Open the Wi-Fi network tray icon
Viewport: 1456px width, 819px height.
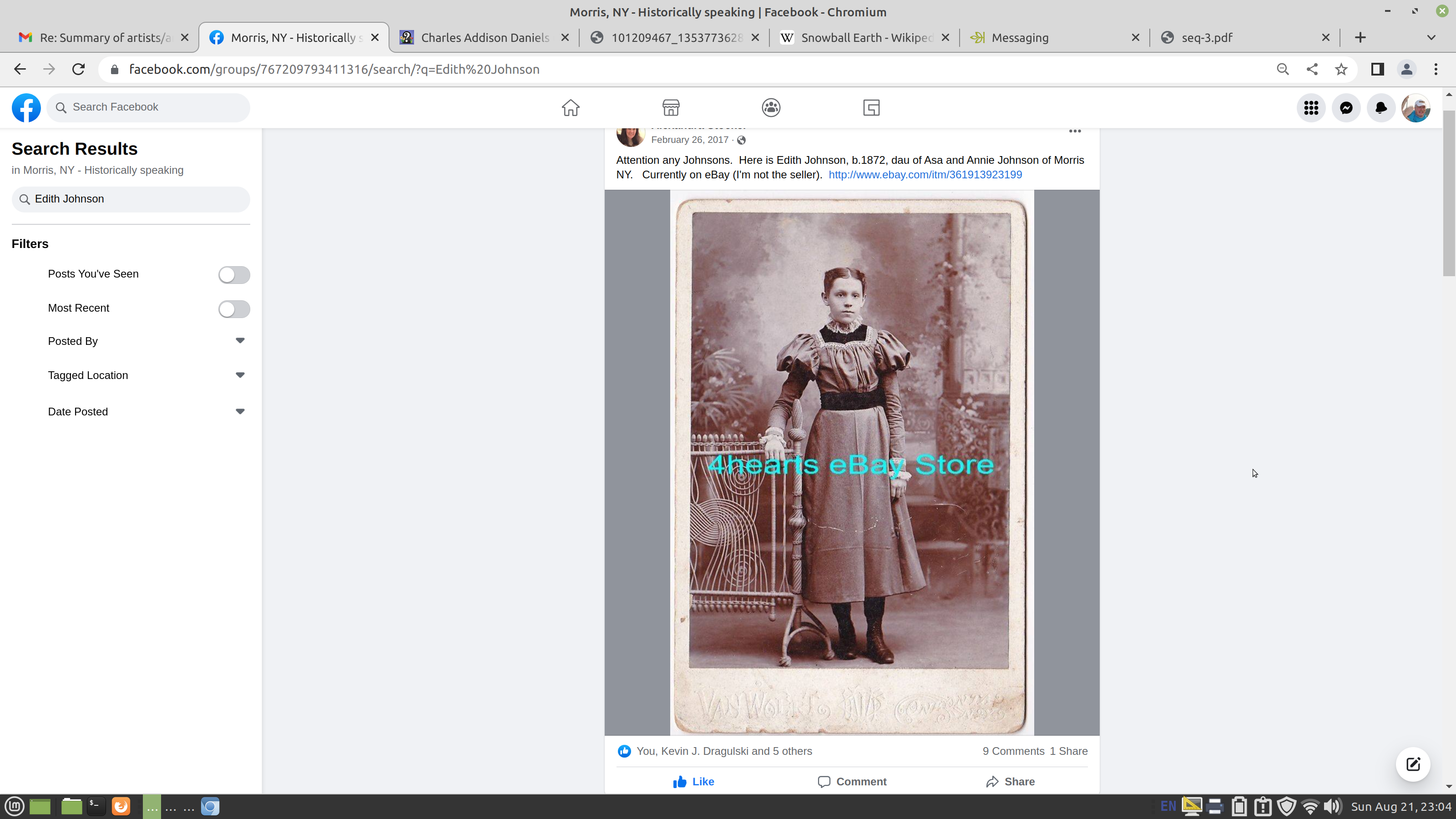click(x=1309, y=807)
